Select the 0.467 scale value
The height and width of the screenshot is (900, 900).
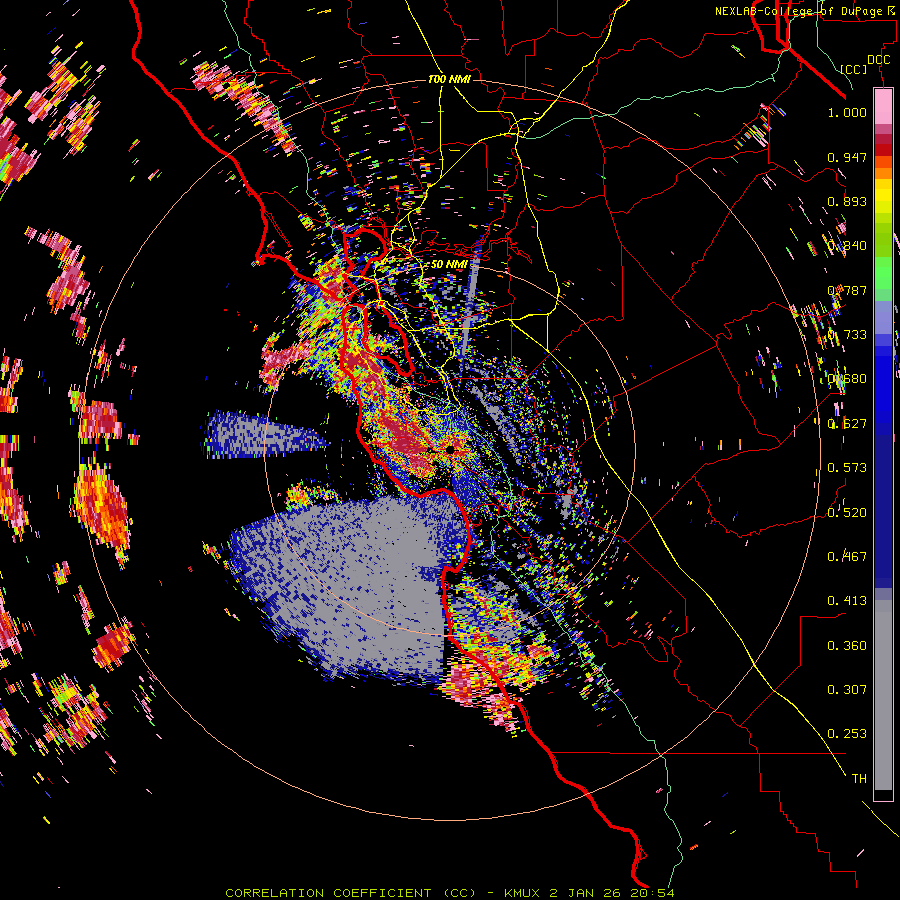coord(847,557)
